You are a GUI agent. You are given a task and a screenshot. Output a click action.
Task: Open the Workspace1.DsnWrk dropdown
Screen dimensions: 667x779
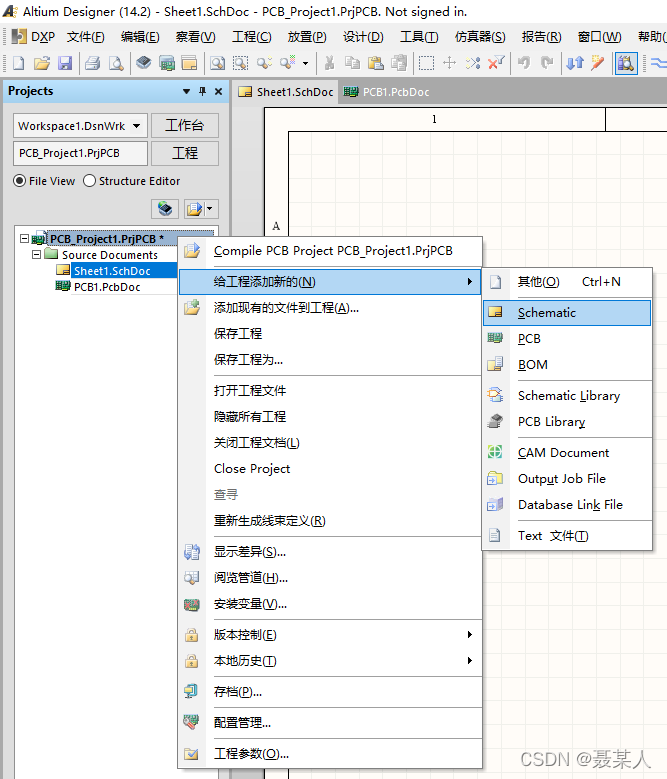coord(137,126)
